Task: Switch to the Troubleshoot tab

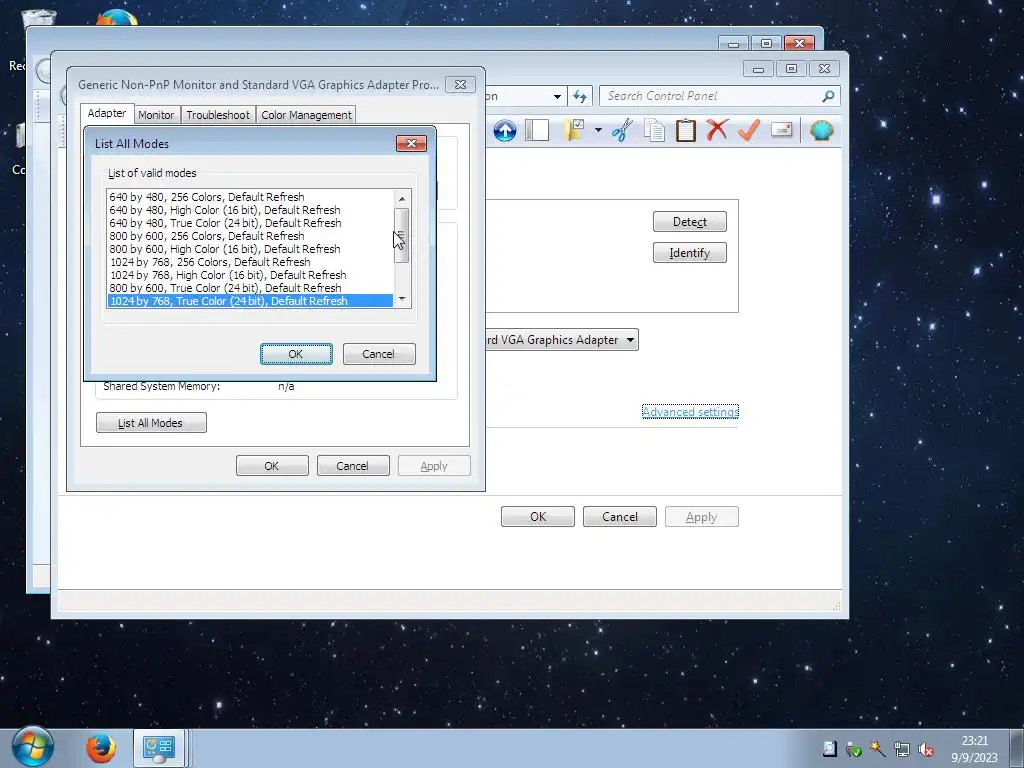Action: pyautogui.click(x=218, y=115)
